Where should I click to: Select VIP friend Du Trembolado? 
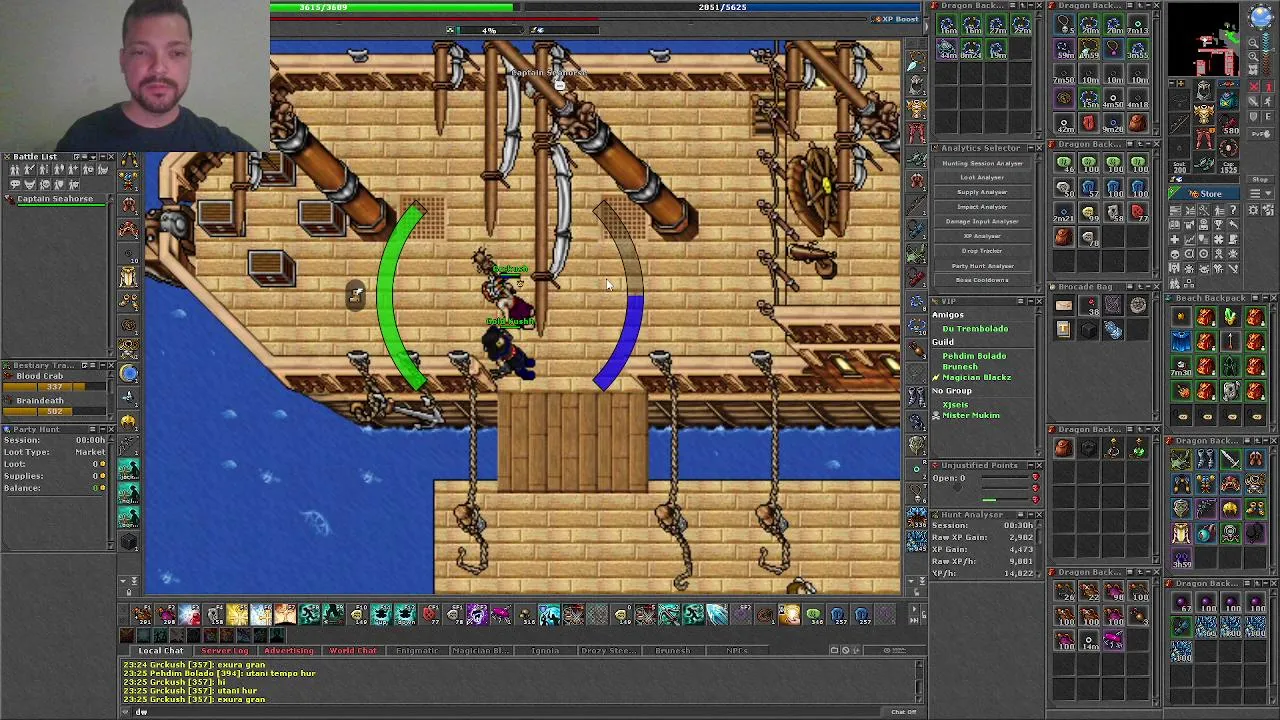point(975,329)
